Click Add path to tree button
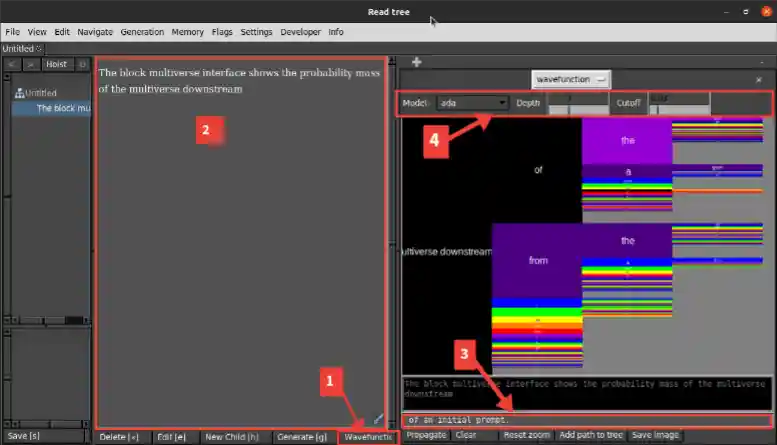 pyautogui.click(x=590, y=436)
